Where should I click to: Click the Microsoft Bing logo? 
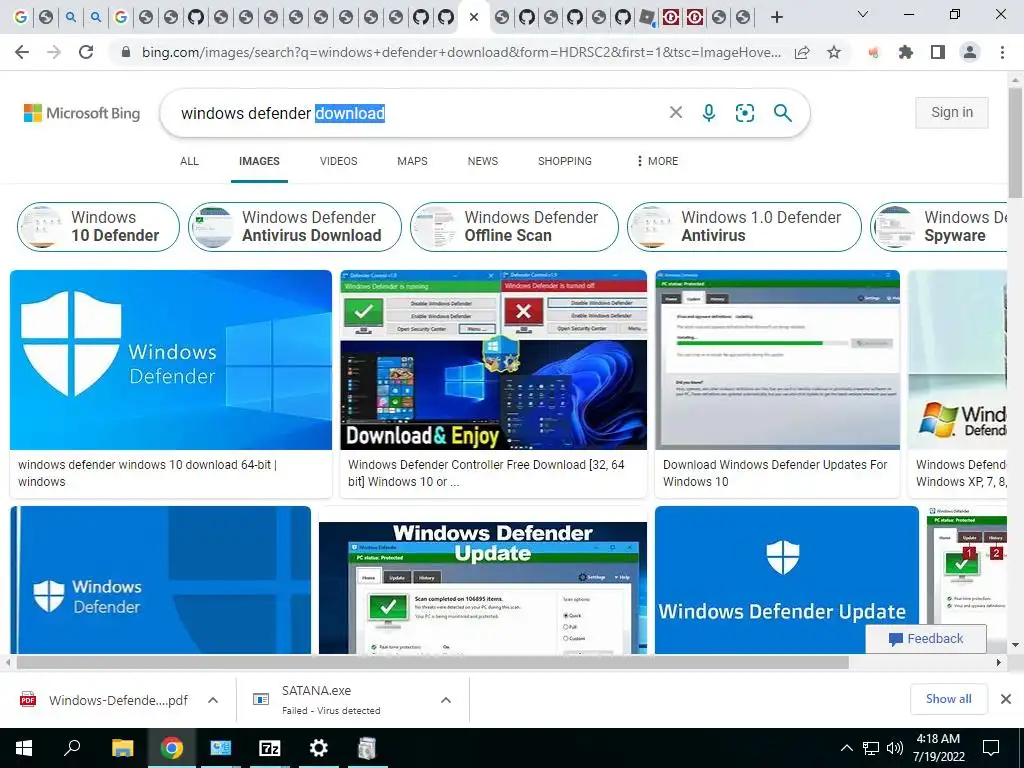(82, 113)
